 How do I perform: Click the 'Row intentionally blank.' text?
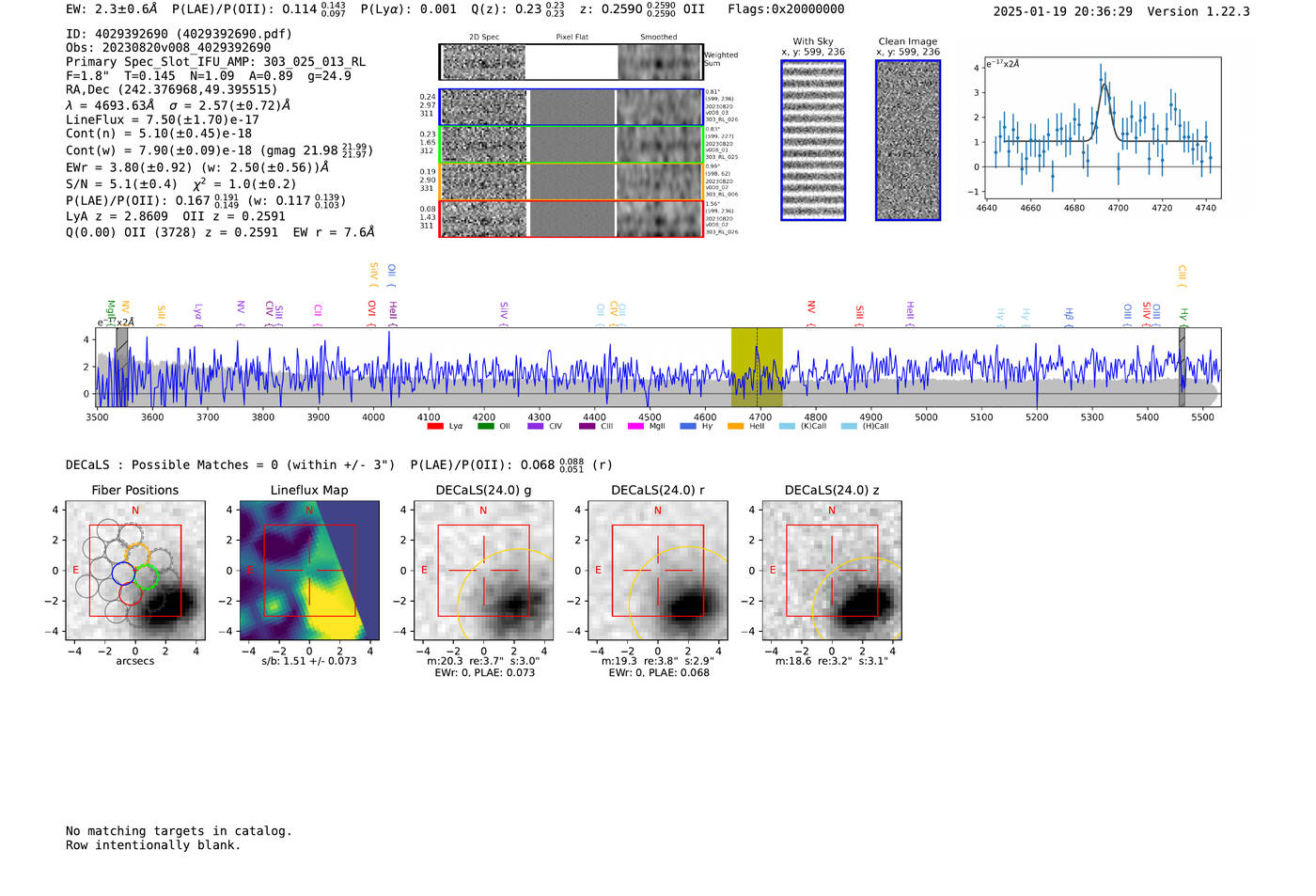(153, 845)
